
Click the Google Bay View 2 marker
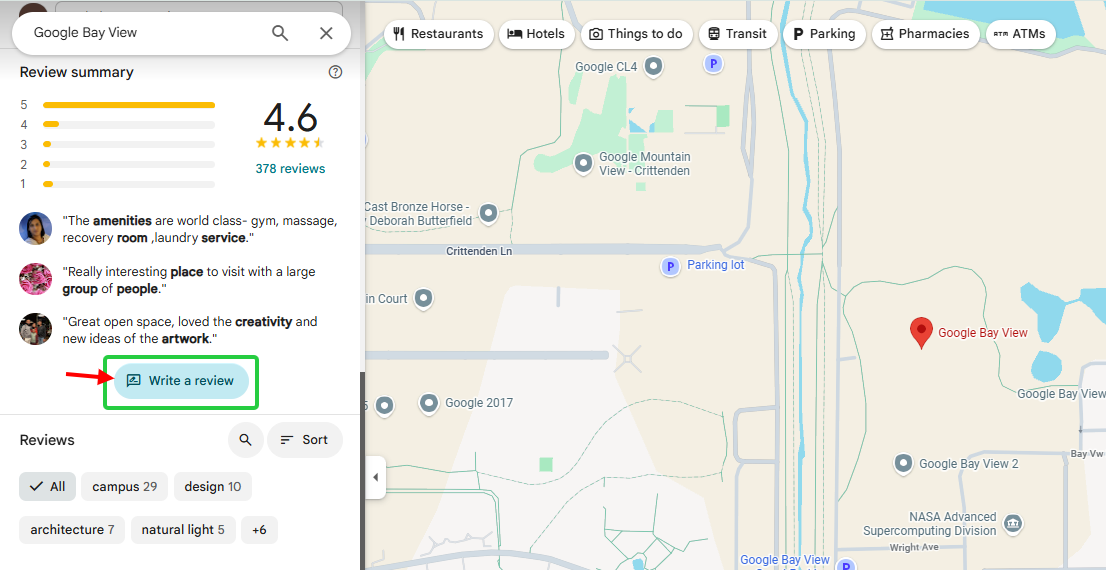pyautogui.click(x=904, y=463)
